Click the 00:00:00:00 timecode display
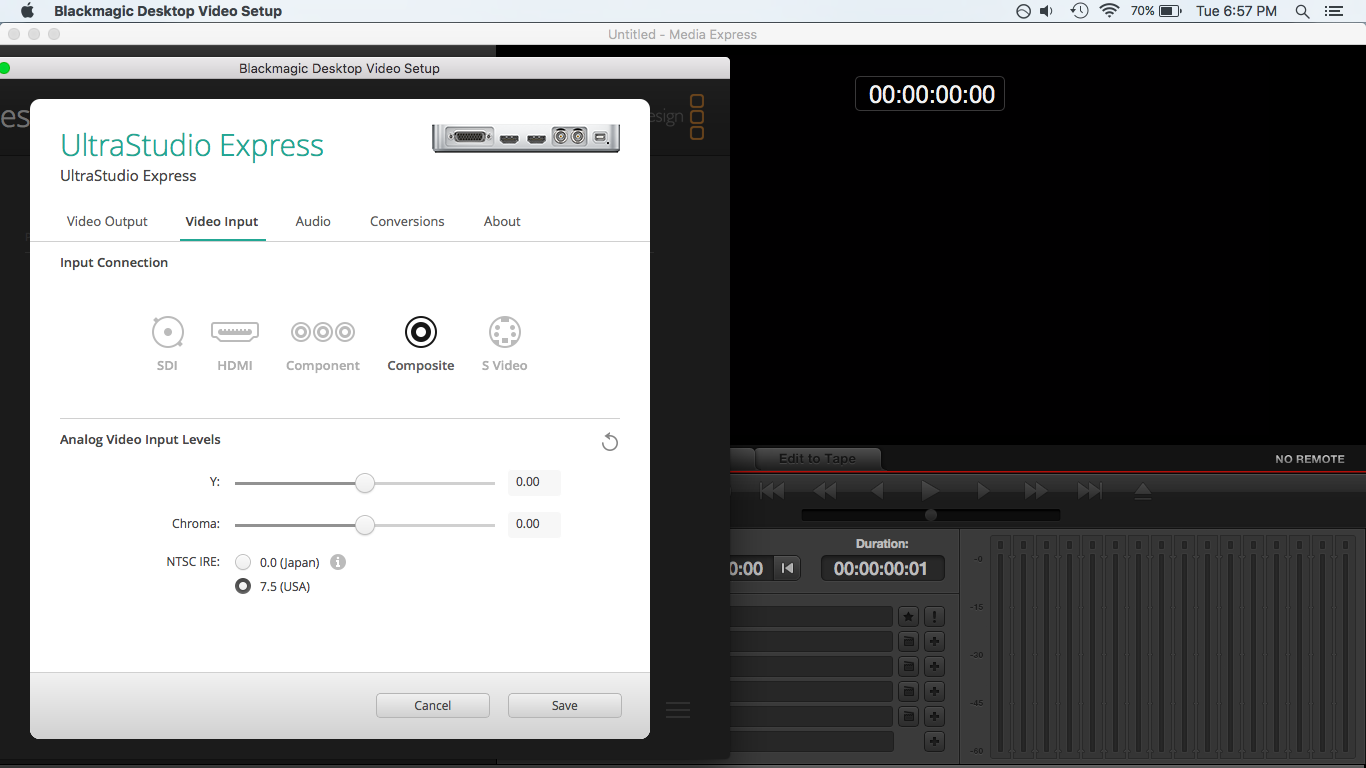Screen dimensions: 1366x768 [930, 94]
